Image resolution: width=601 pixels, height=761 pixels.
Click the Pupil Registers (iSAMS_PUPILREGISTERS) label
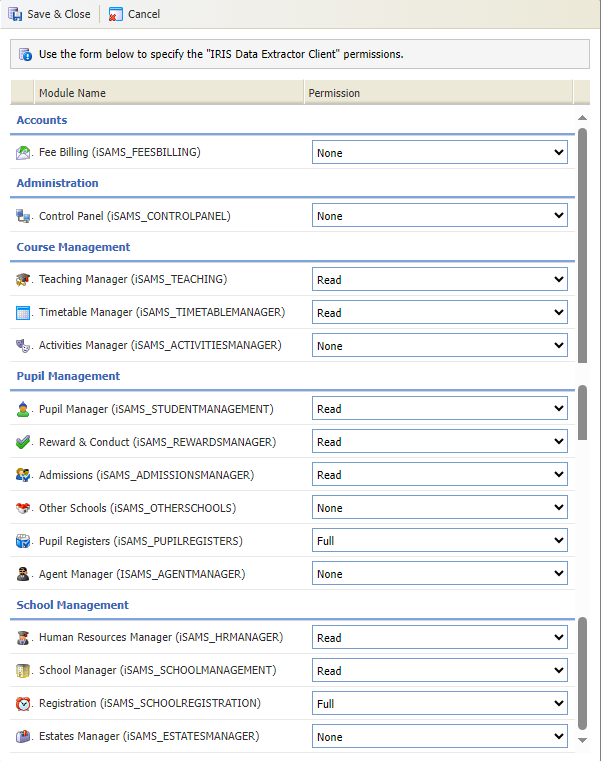pos(141,541)
